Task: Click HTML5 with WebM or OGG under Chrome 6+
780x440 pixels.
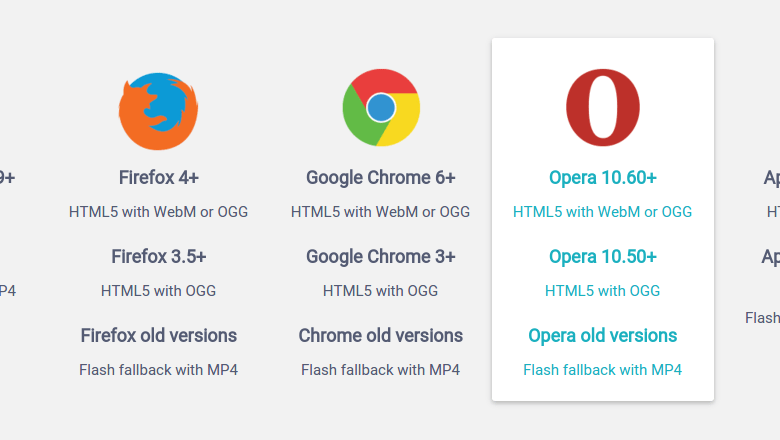Action: [381, 212]
